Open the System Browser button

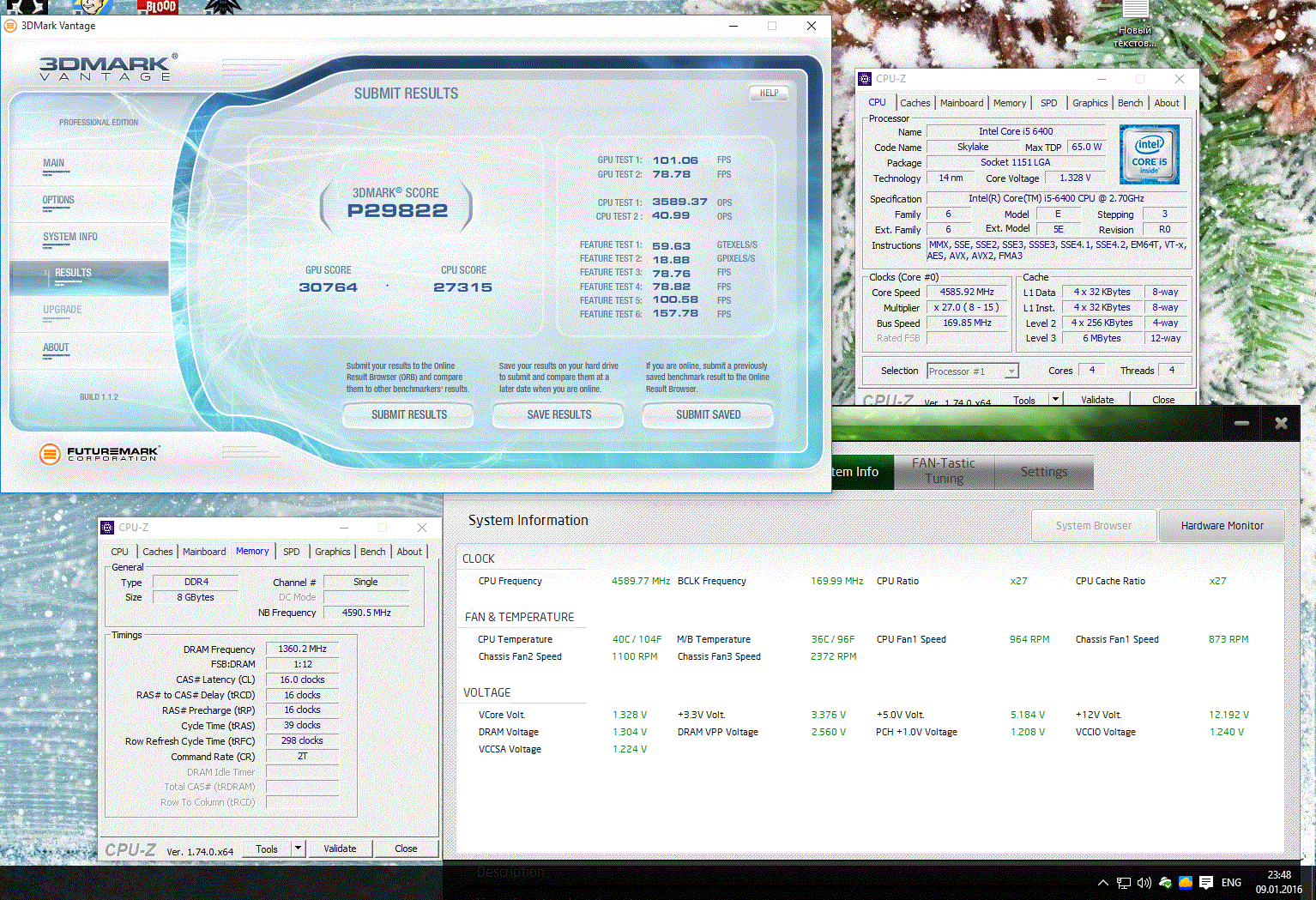click(x=1094, y=526)
